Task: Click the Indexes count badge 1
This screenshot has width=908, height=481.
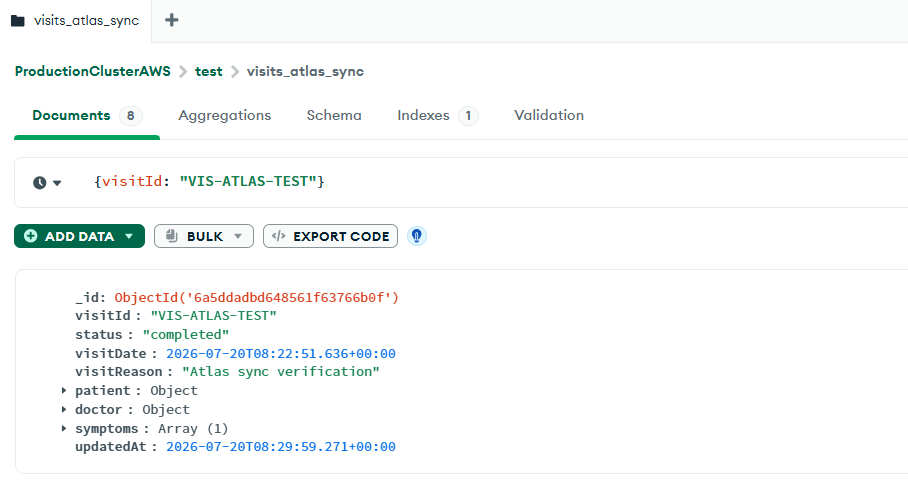Action: pyautogui.click(x=468, y=116)
